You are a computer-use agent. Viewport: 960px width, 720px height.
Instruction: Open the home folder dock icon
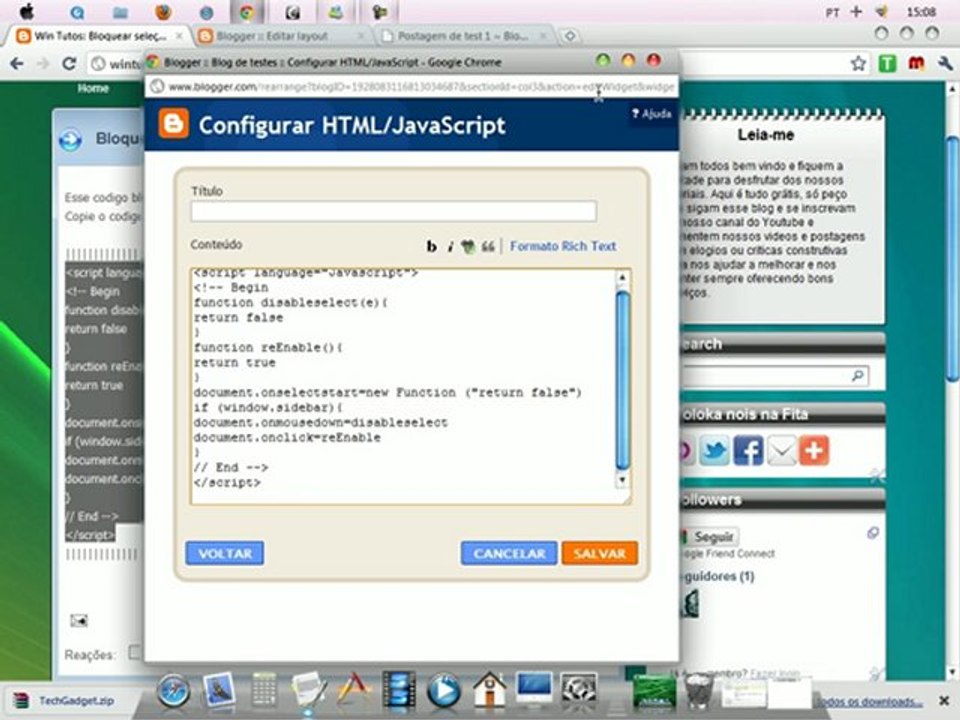[490, 690]
